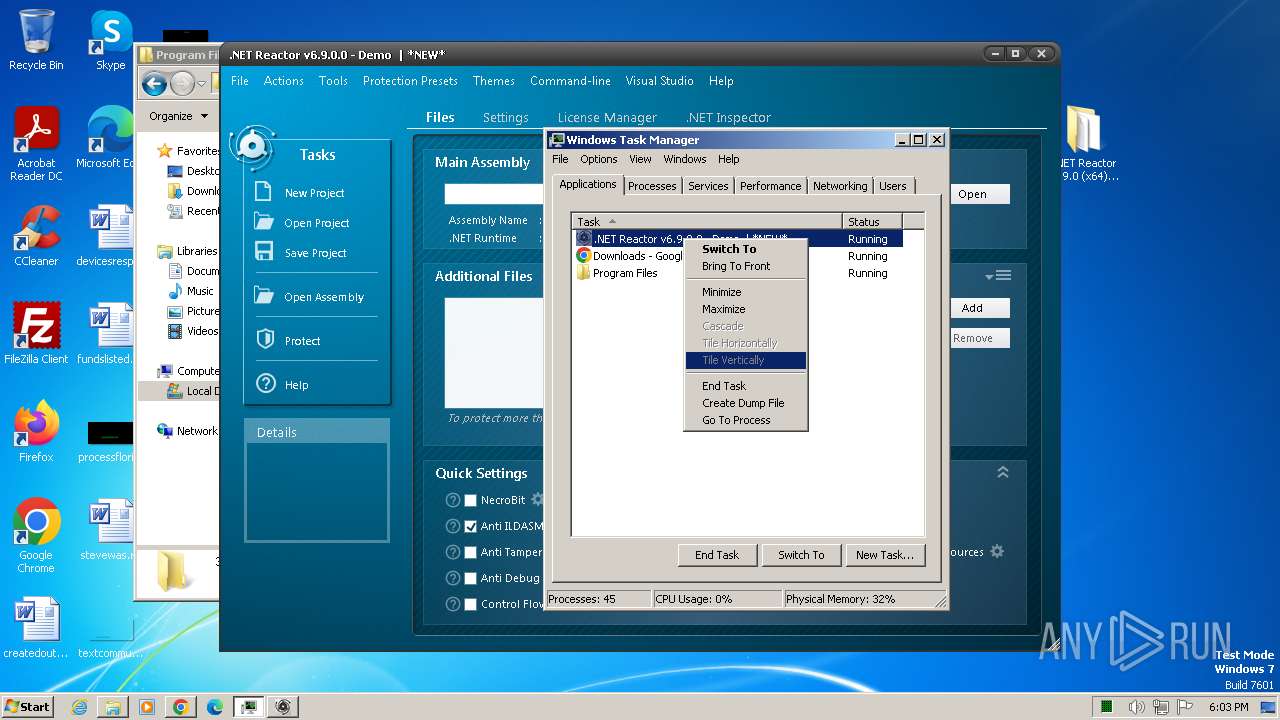1280x720 pixels.
Task: Open the Additional Files options menu icon
Action: click(x=998, y=276)
